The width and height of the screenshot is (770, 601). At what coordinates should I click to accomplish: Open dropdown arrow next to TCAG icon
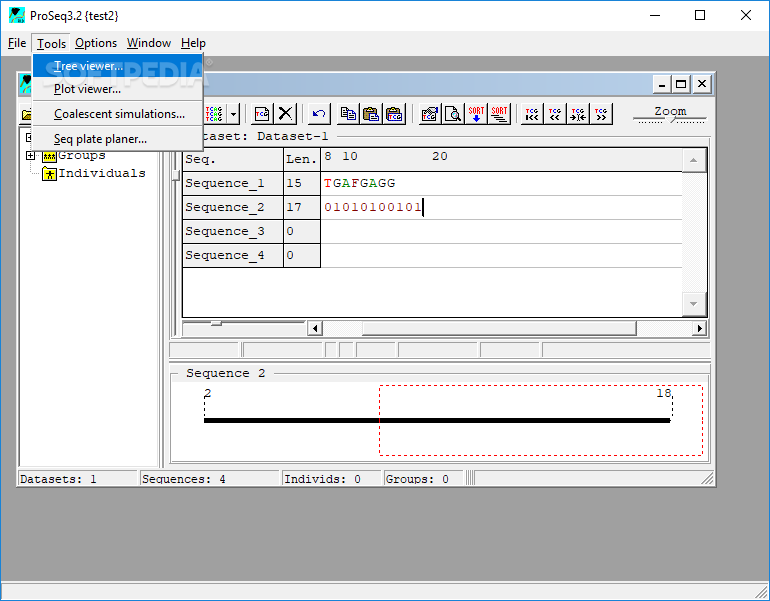tap(234, 114)
